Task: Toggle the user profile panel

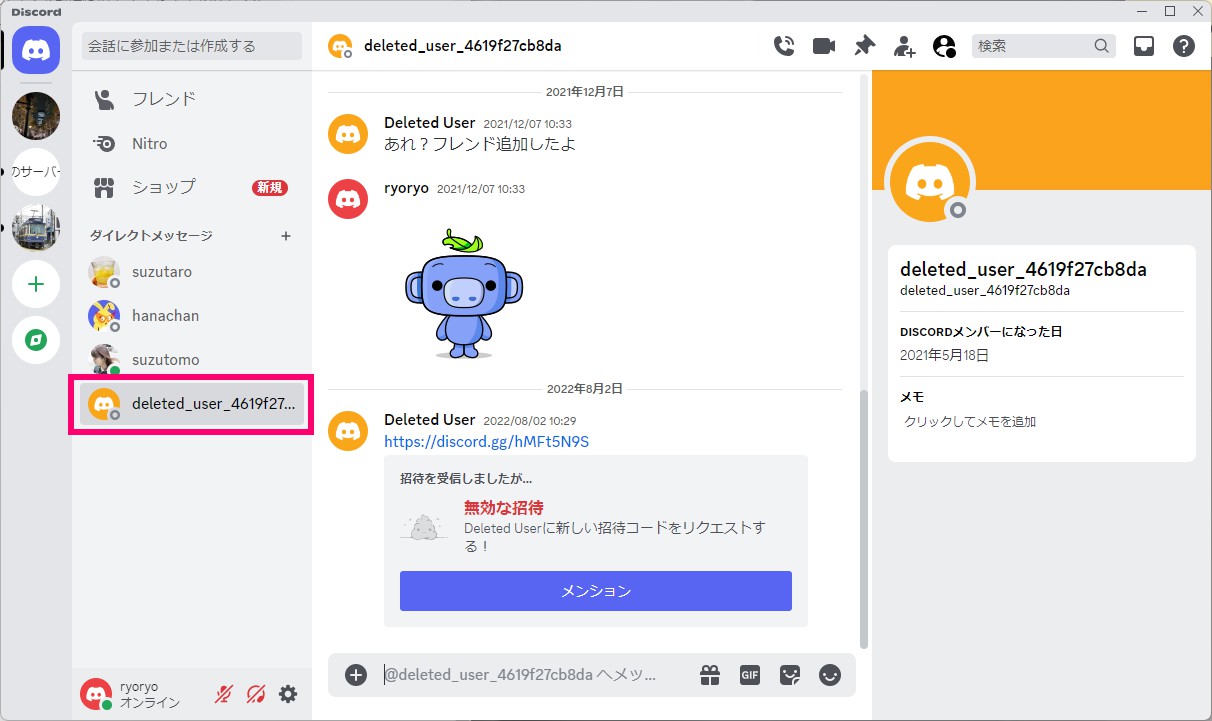Action: click(x=944, y=46)
